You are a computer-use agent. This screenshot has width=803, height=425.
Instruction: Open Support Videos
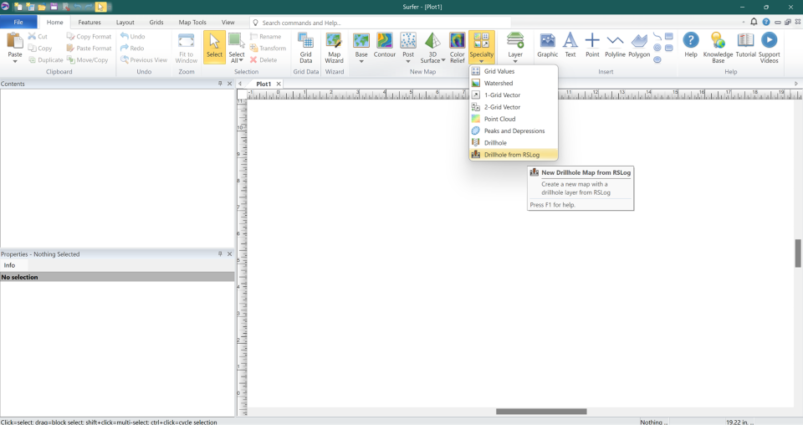(x=769, y=48)
